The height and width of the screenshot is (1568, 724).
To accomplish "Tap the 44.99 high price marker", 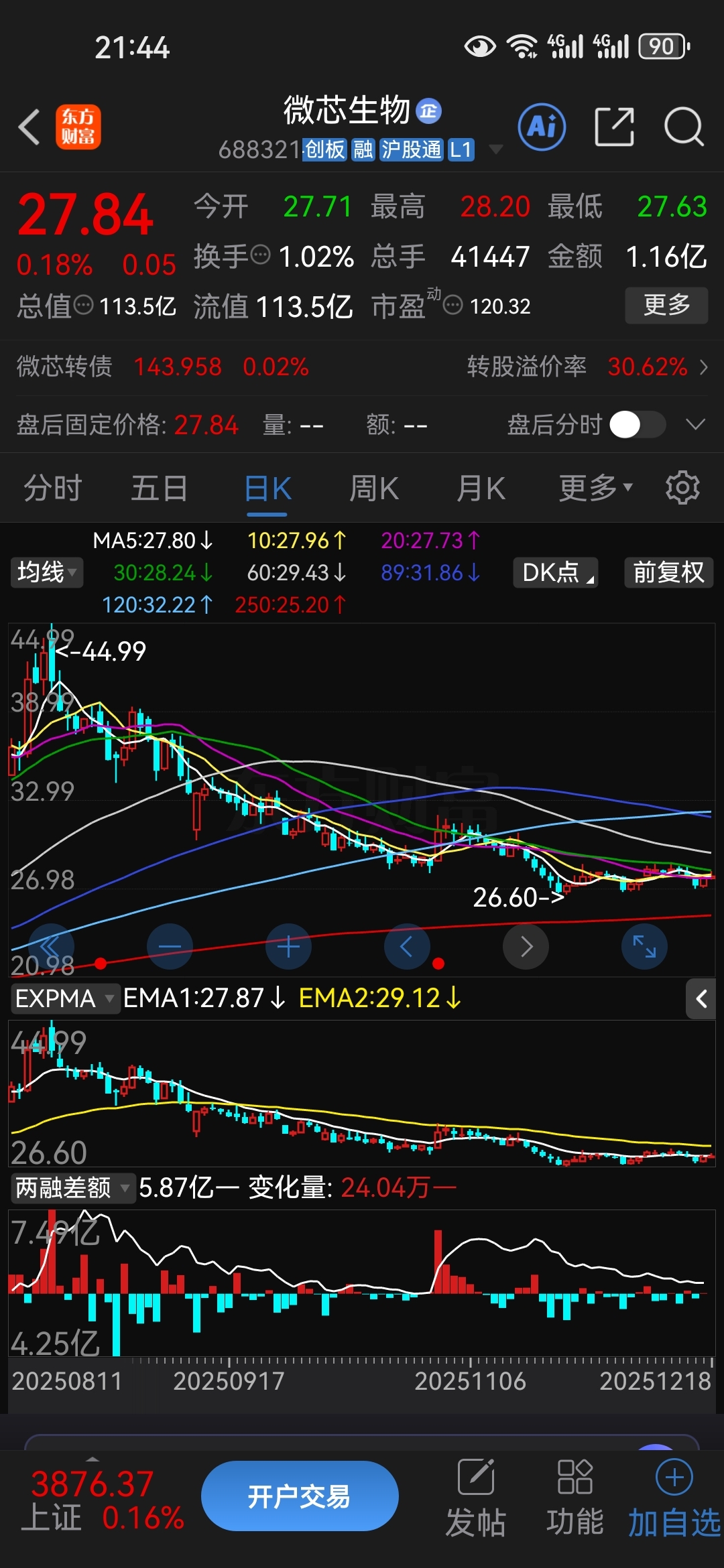I will [x=101, y=651].
